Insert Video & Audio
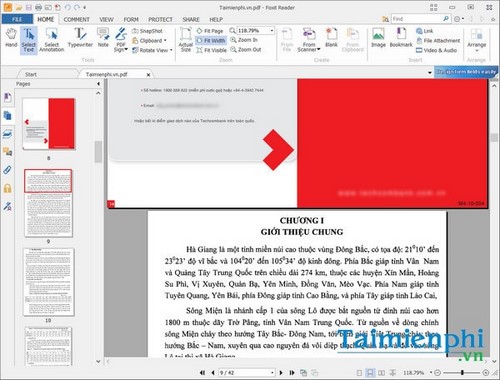The image size is (500, 380). pos(436,50)
